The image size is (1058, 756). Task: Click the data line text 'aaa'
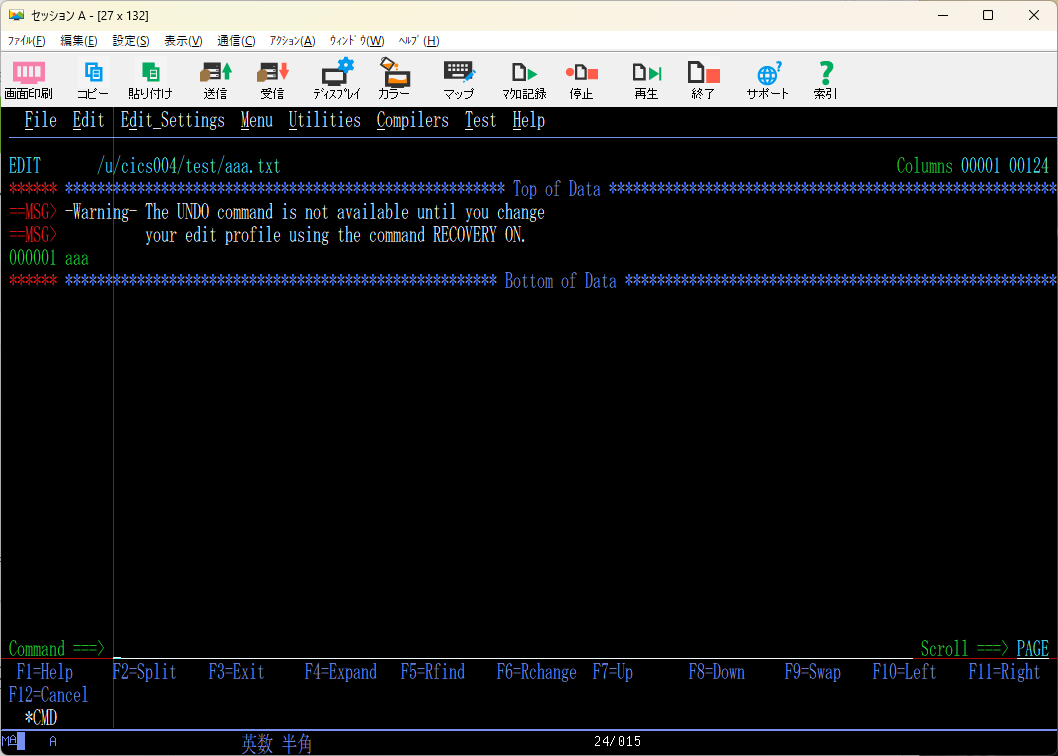click(x=76, y=259)
